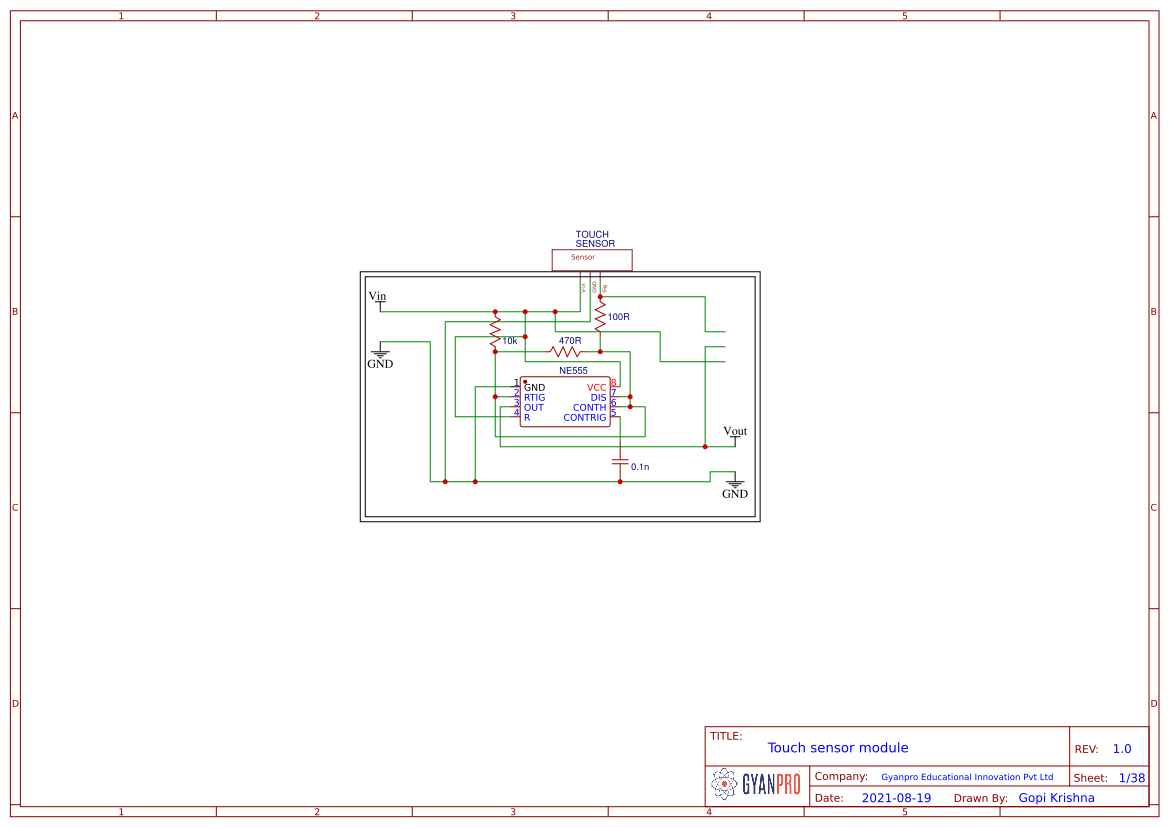Select the 0.1n capacitor symbol
This screenshot has width=1169, height=827.
(x=620, y=462)
